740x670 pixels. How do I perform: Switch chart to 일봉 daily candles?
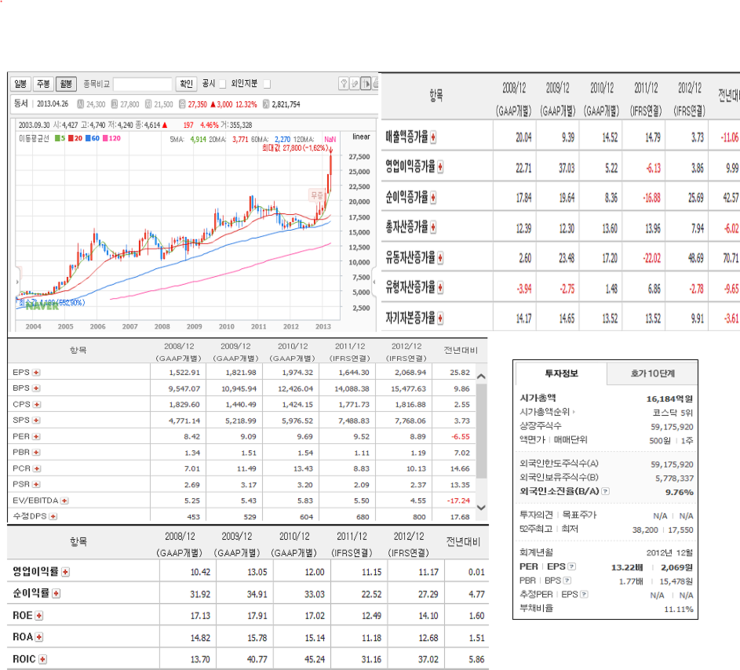point(20,84)
